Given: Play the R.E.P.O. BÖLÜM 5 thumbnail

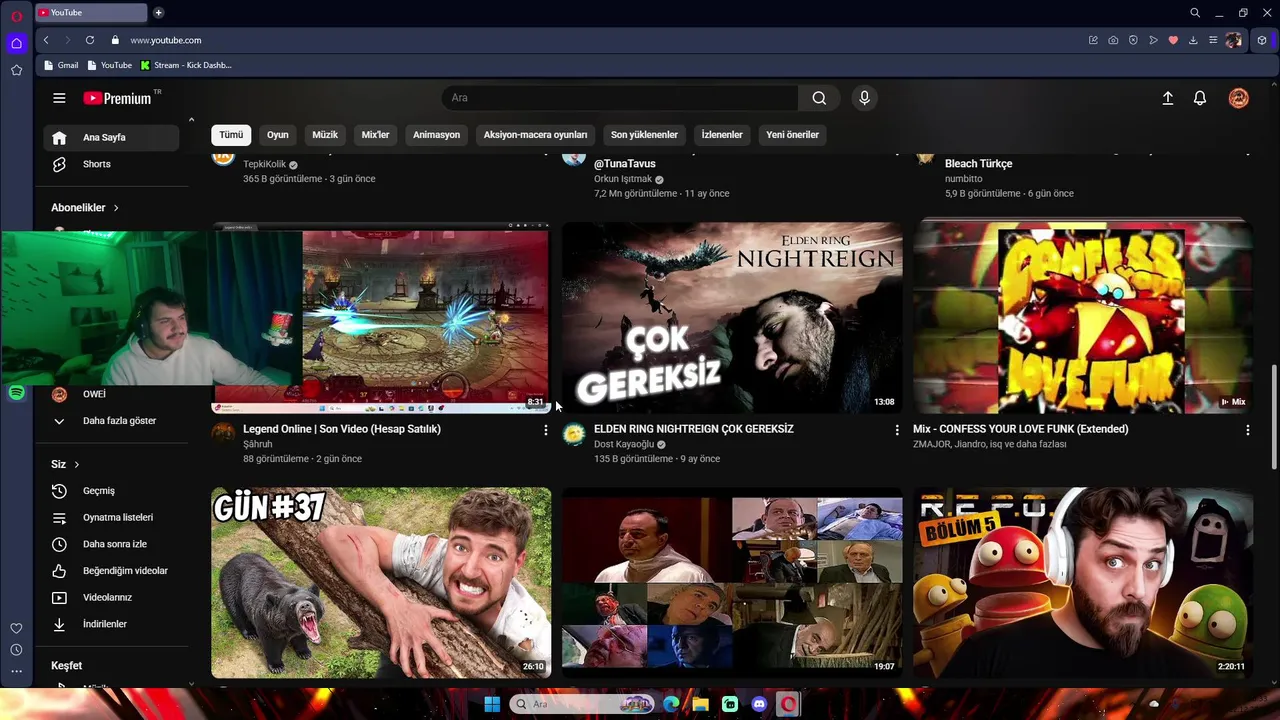Looking at the screenshot, I should pyautogui.click(x=1083, y=583).
